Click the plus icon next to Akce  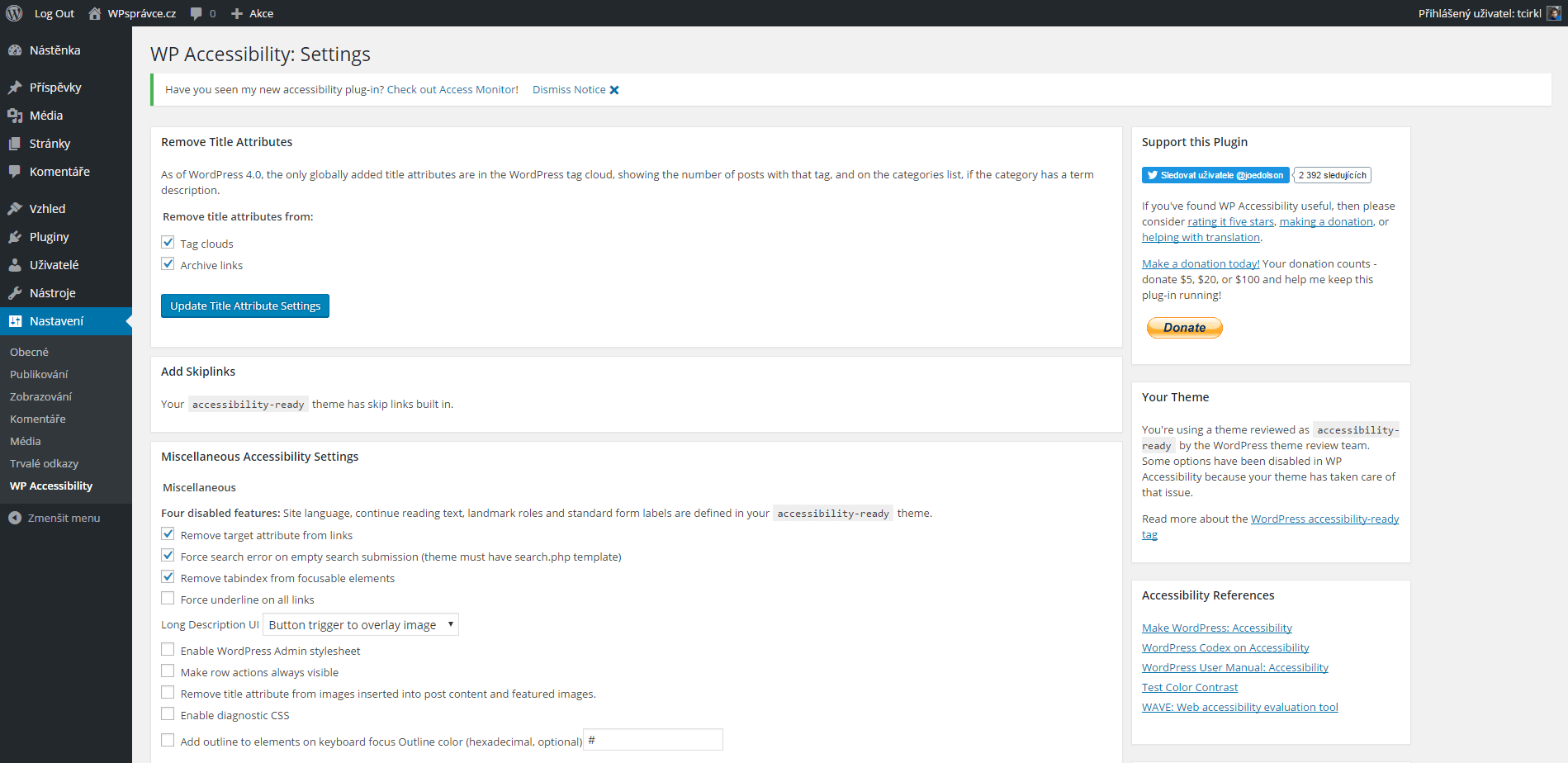pyautogui.click(x=237, y=13)
